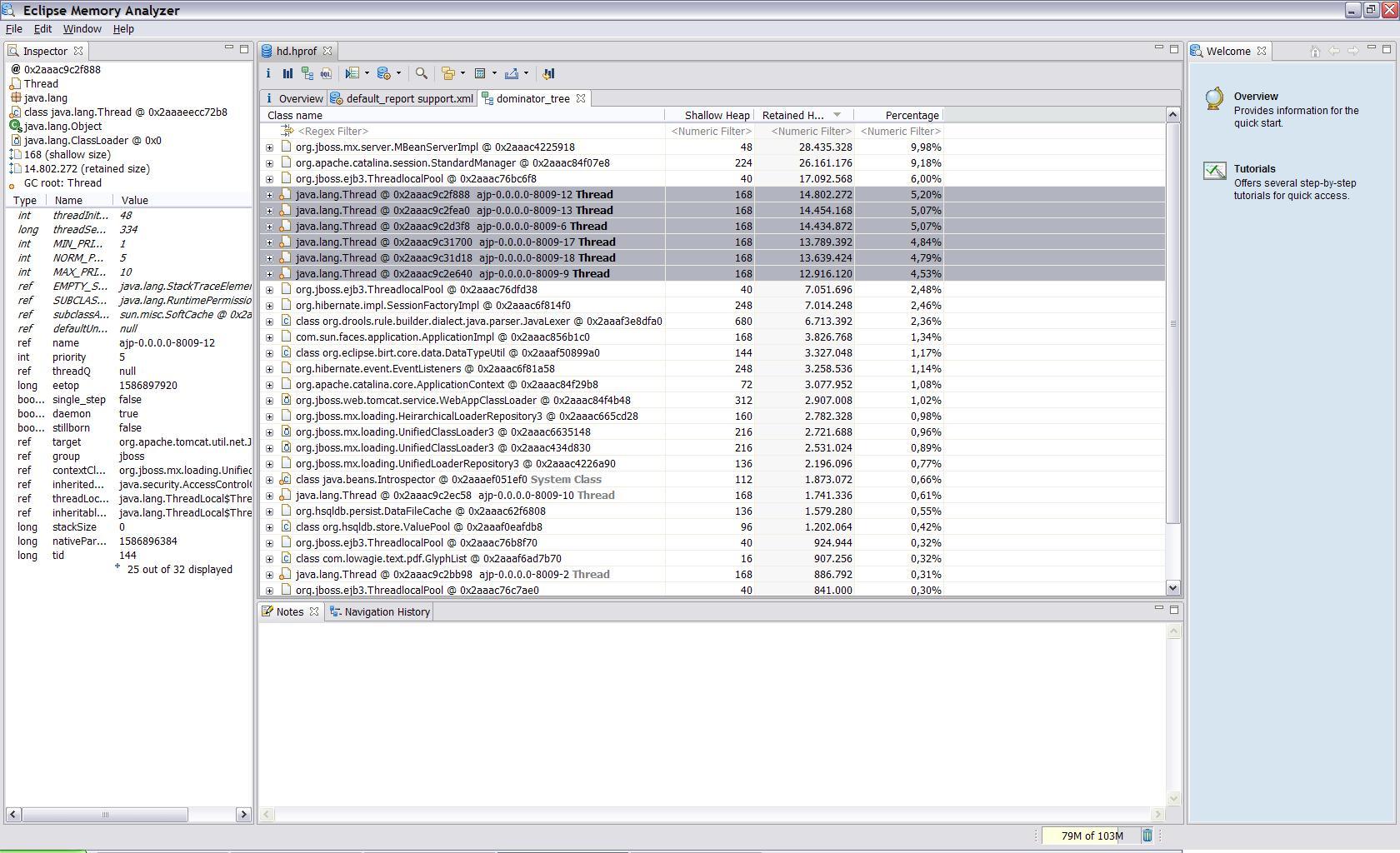This screenshot has height=853, width=1400.
Task: Open Calculate retained size dropdown arrow
Action: coord(494,73)
